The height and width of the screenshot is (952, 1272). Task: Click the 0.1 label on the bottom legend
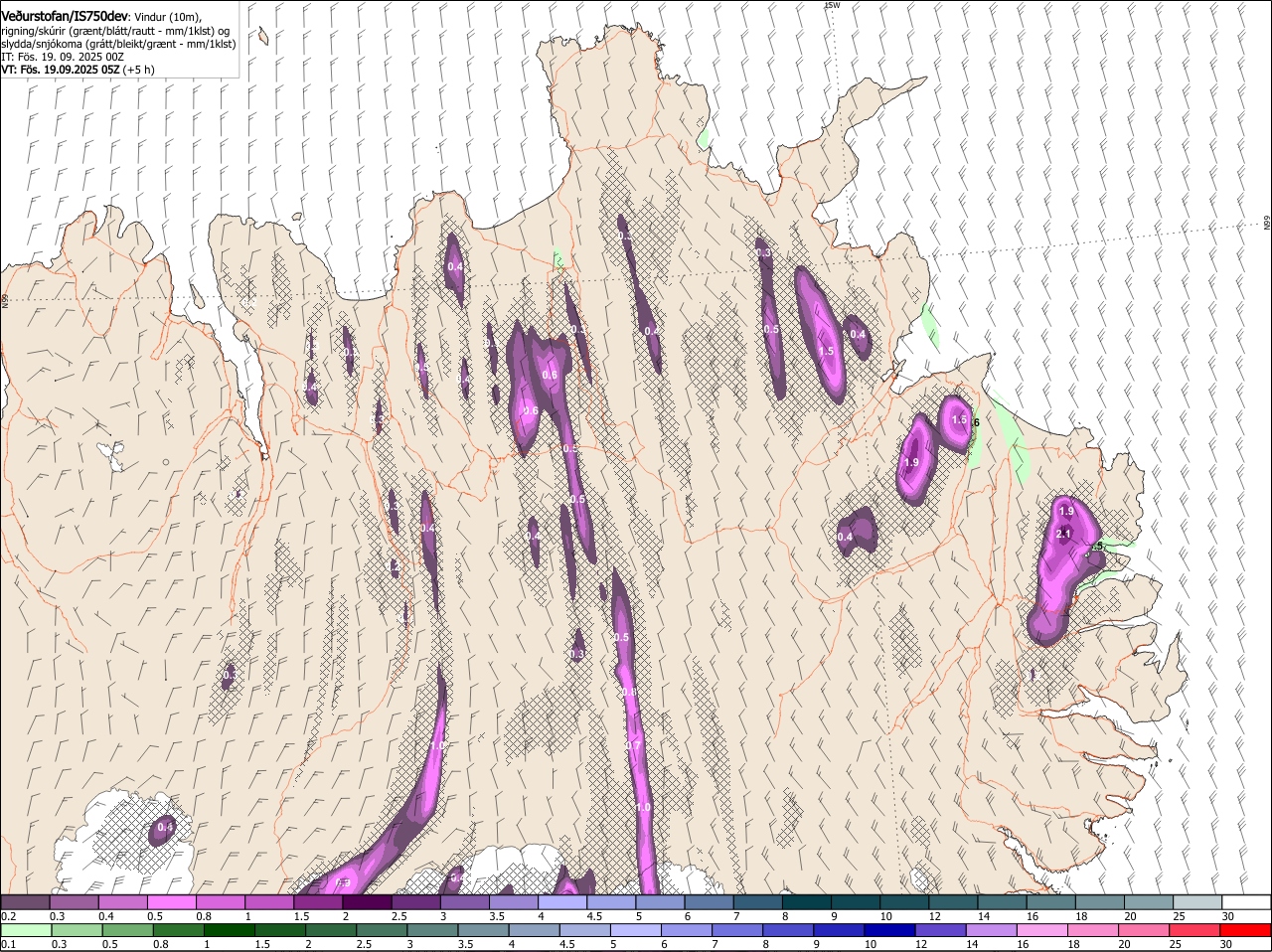pos(8,945)
